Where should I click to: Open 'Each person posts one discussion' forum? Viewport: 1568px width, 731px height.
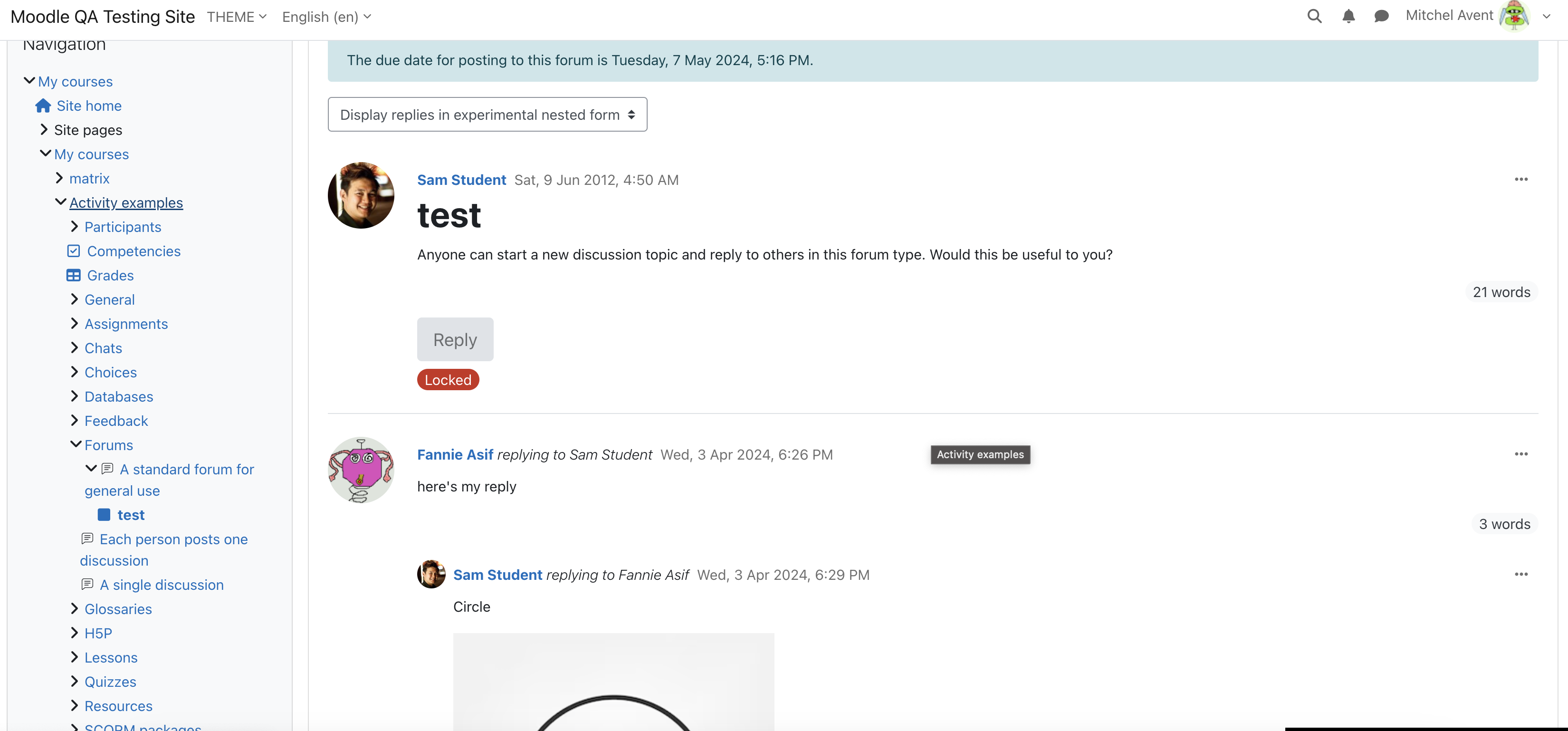pos(164,549)
